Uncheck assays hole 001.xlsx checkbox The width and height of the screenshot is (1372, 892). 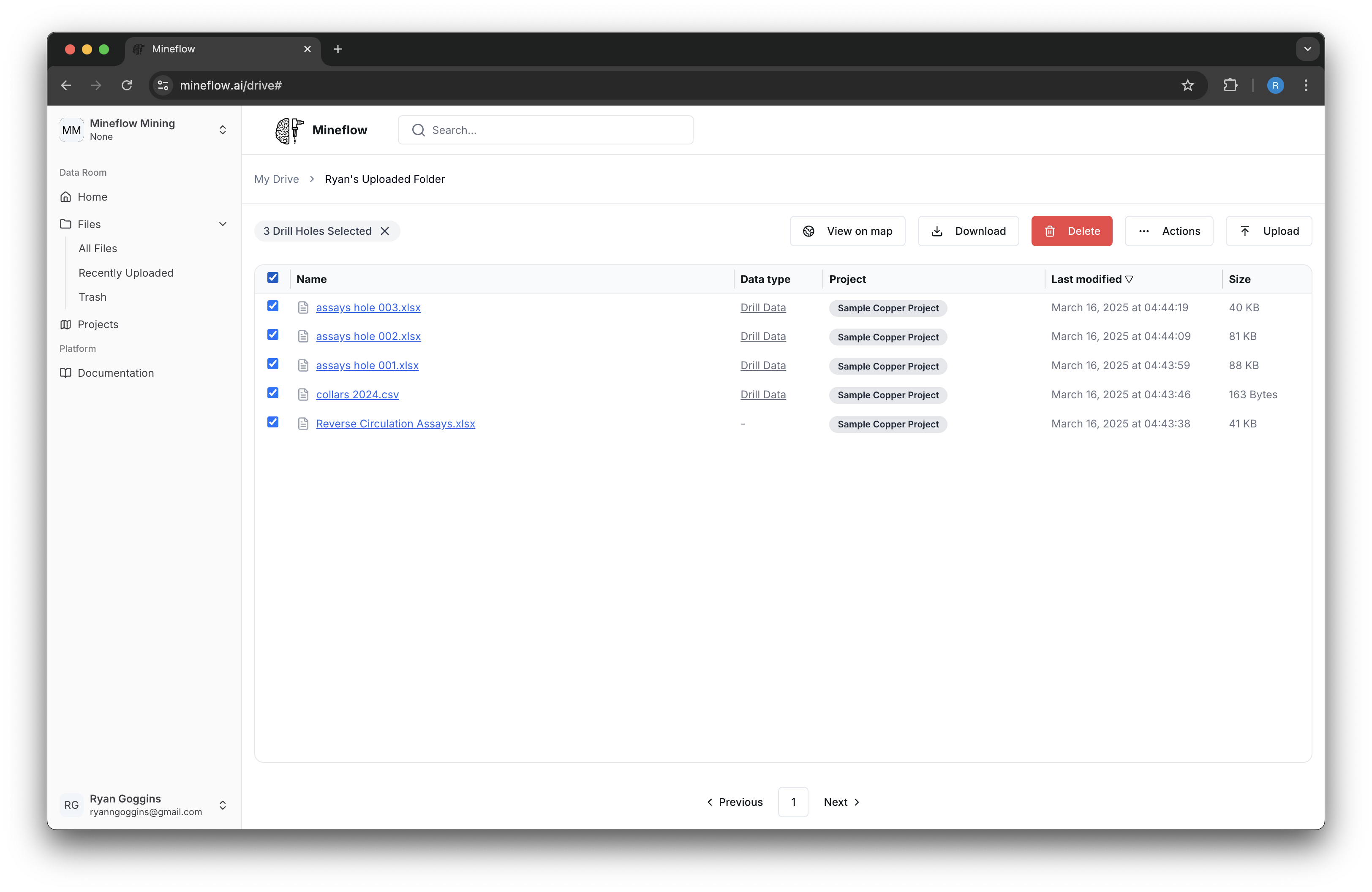(x=273, y=364)
